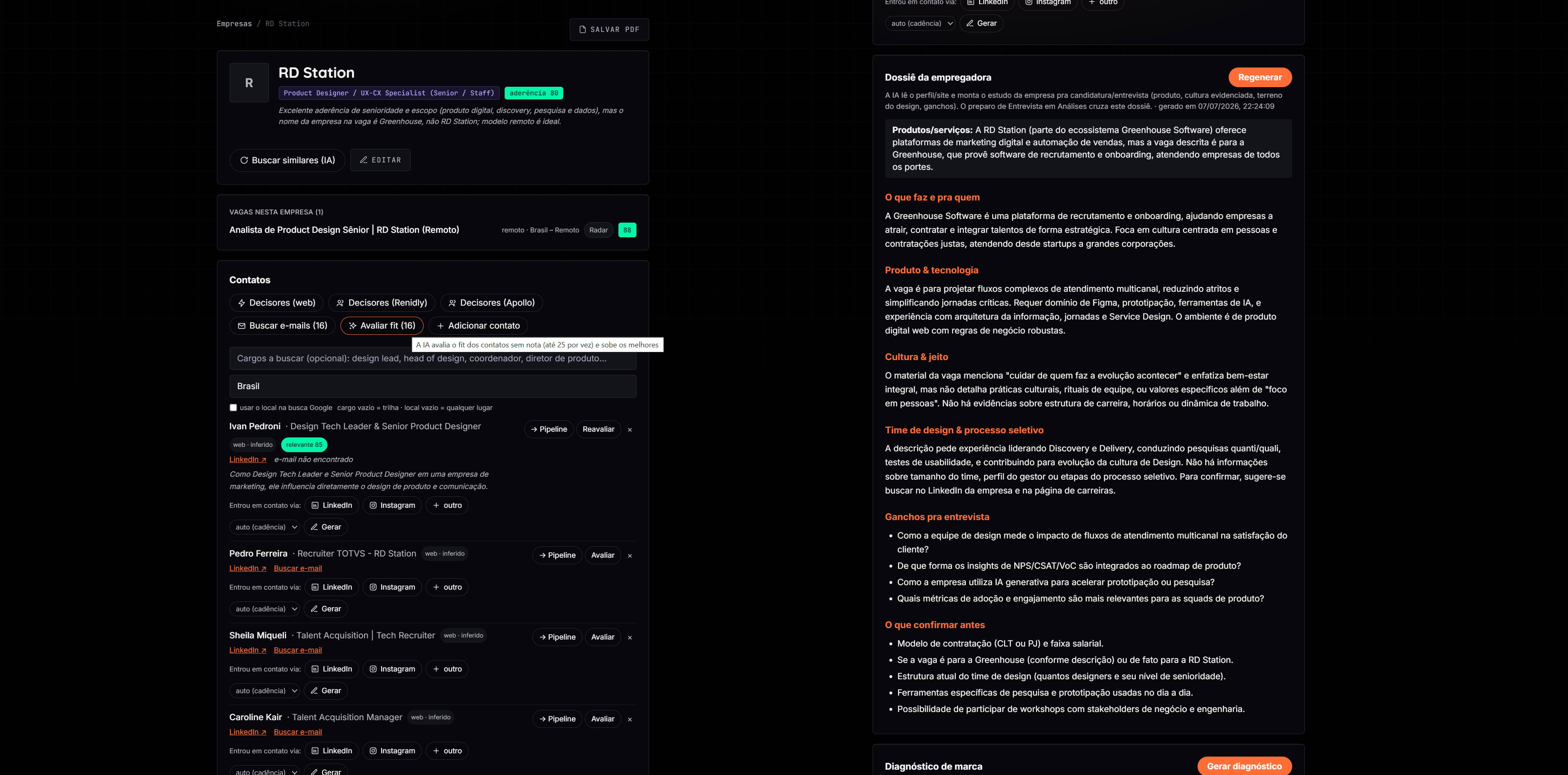Image resolution: width=1568 pixels, height=775 pixels.
Task: Click the Radar tag on the vaga
Action: pyautogui.click(x=598, y=230)
